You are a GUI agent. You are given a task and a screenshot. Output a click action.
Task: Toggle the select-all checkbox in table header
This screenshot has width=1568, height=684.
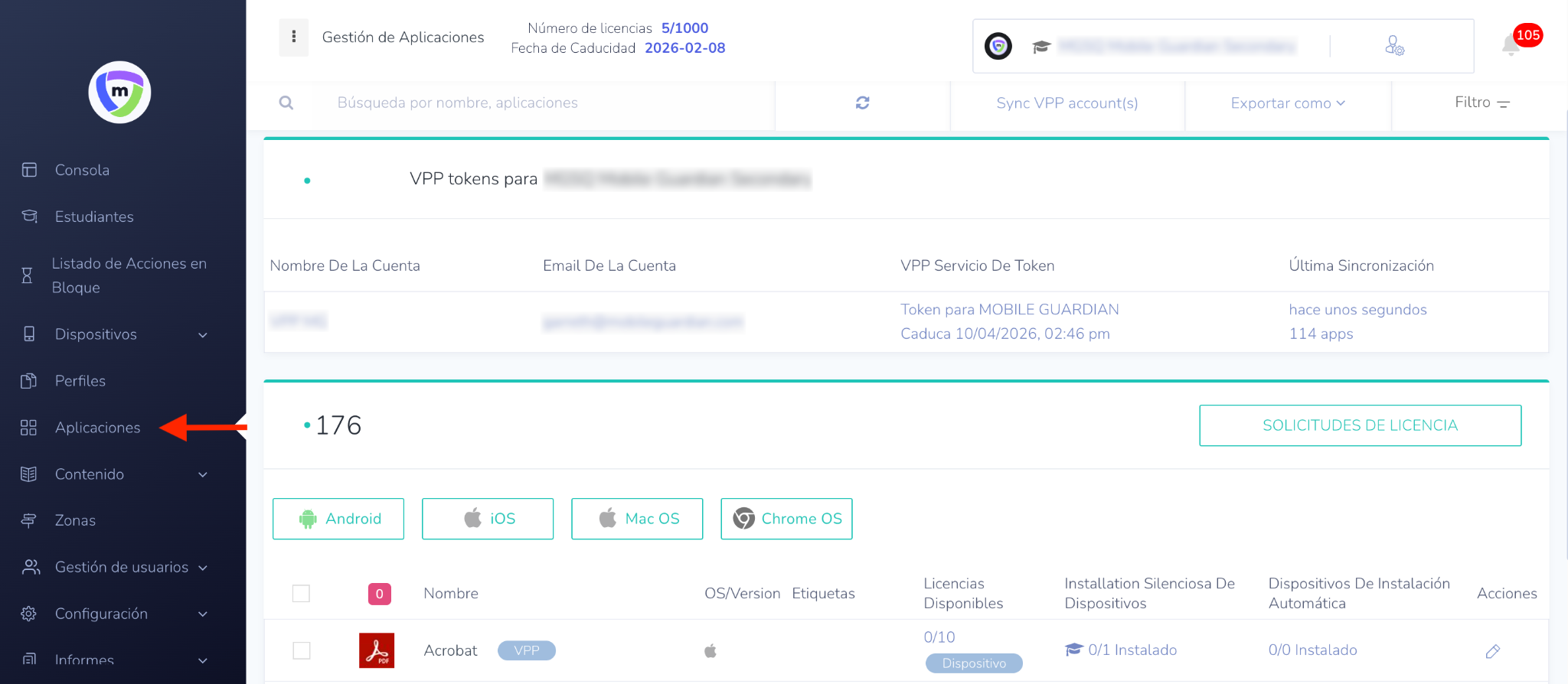(302, 594)
